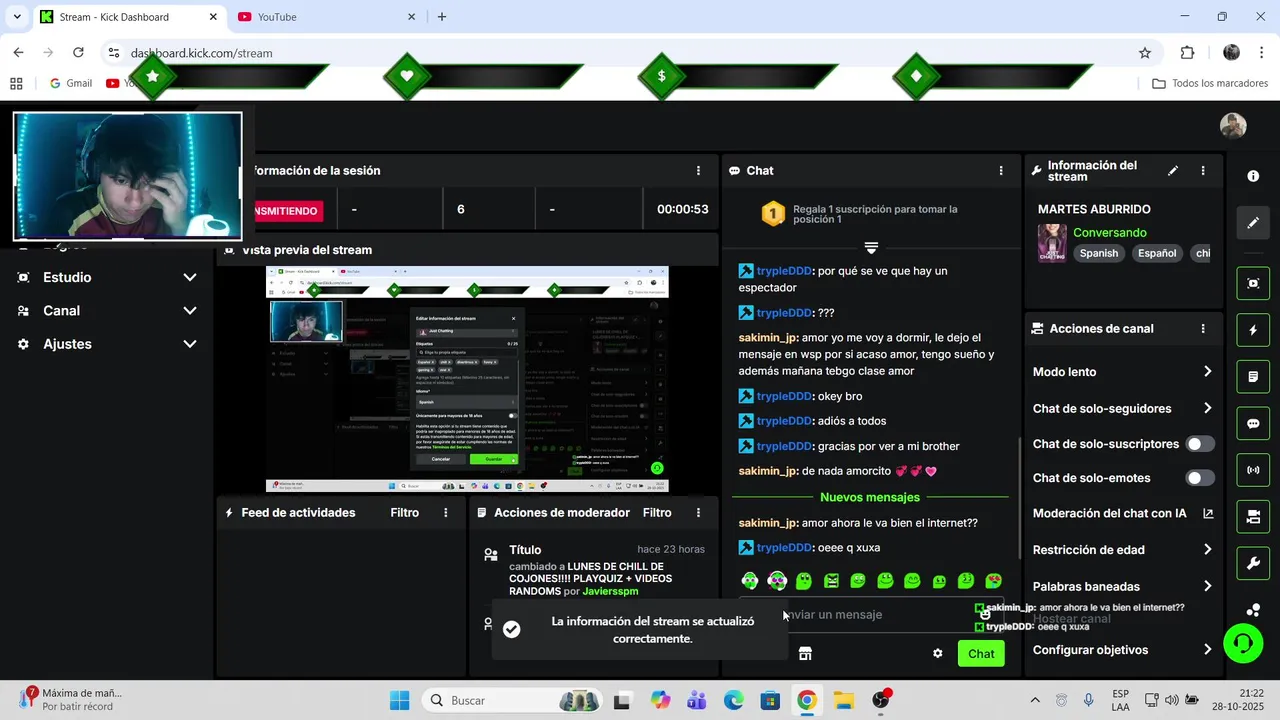Open a new browser tab
This screenshot has height=720, width=1280.
442,17
